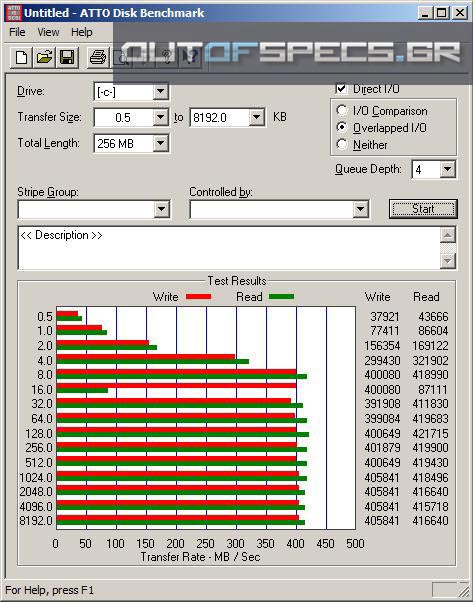This screenshot has height=602, width=473.
Task: Open the File menu
Action: (17, 32)
